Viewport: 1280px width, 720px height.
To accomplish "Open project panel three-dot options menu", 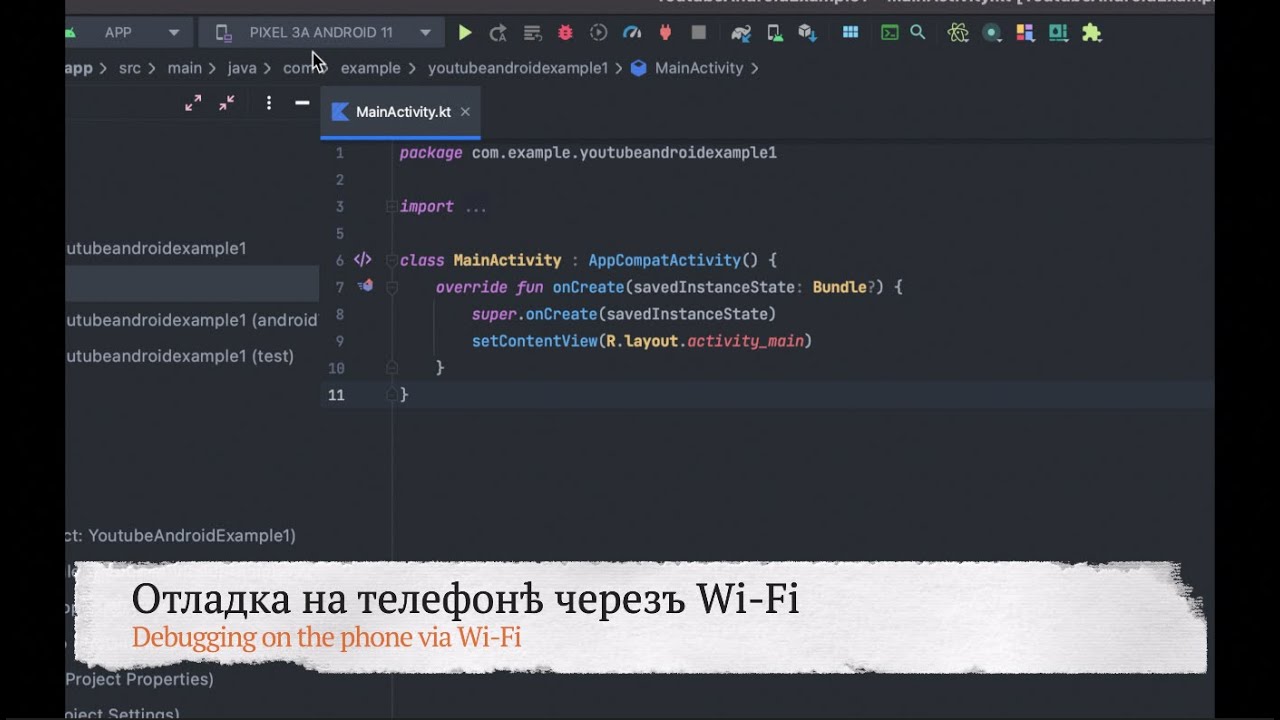I will pyautogui.click(x=268, y=103).
